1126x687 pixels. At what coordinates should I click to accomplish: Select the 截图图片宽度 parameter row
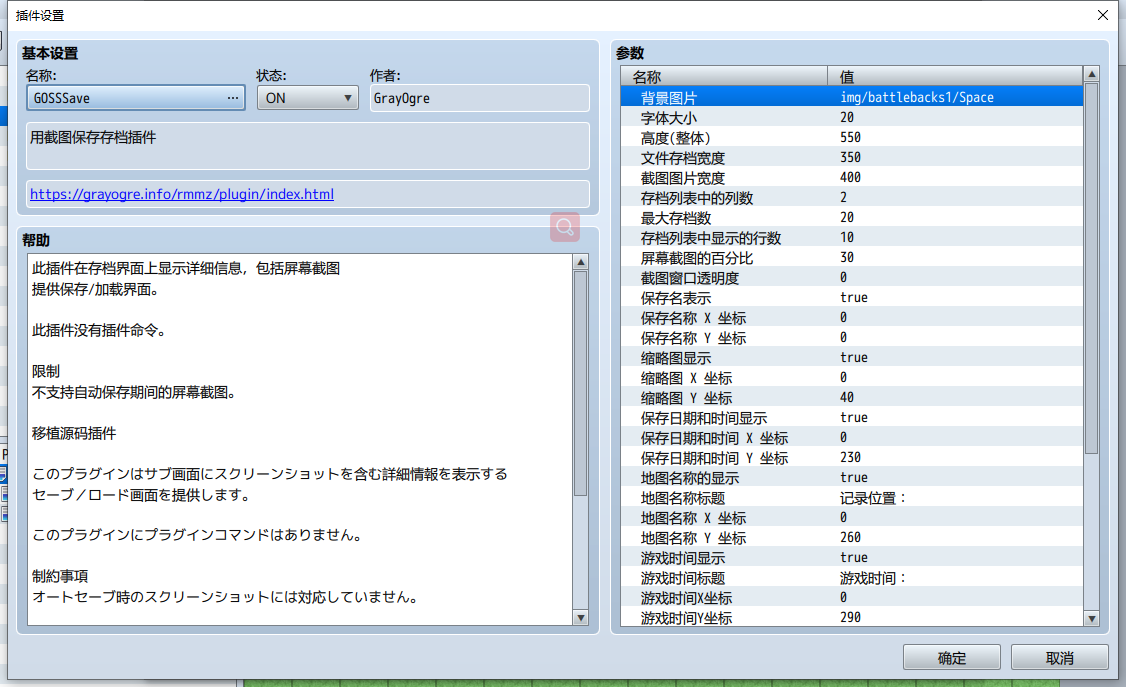pos(852,177)
